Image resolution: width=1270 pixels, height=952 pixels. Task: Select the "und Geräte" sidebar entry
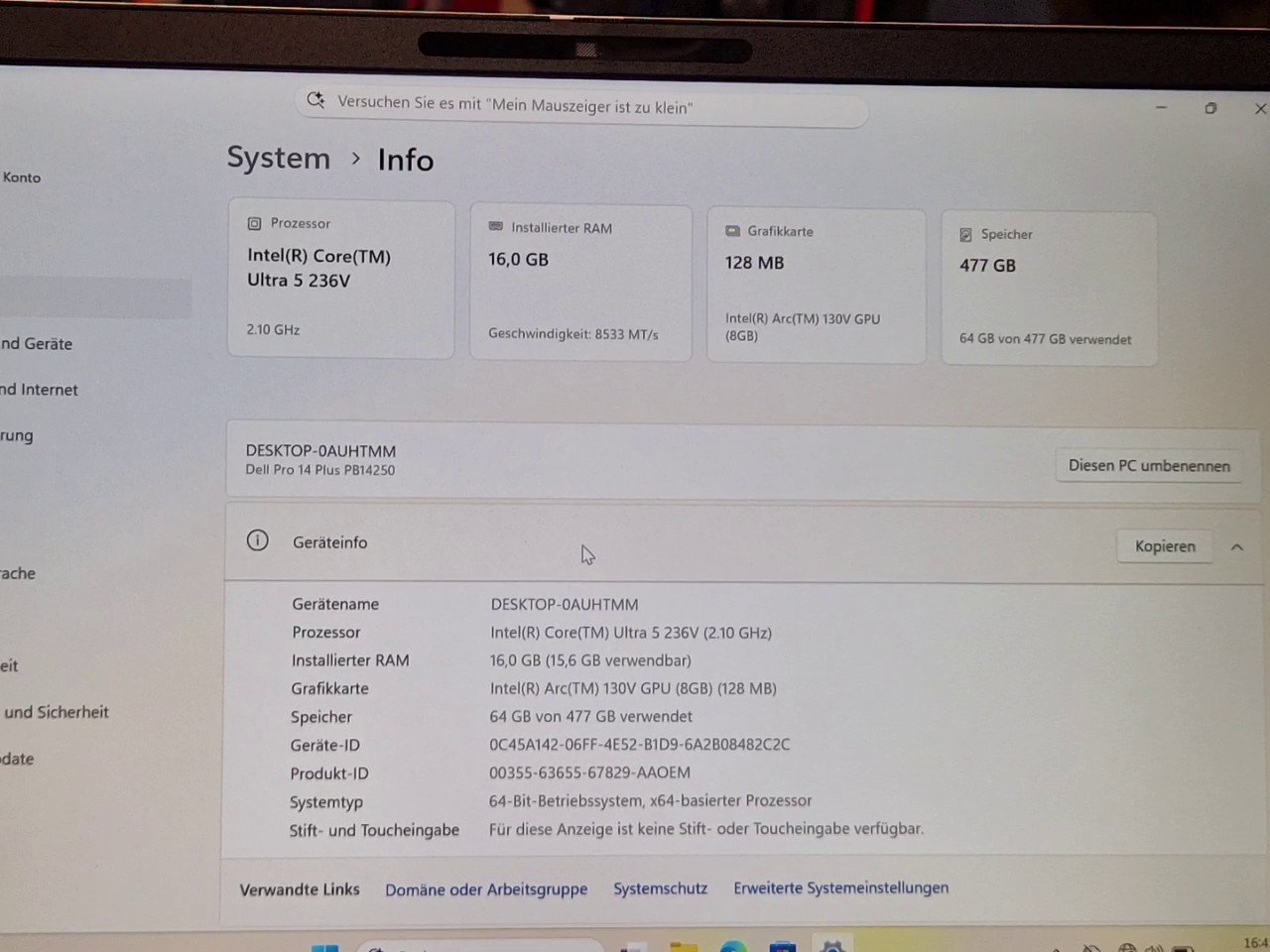point(37,344)
